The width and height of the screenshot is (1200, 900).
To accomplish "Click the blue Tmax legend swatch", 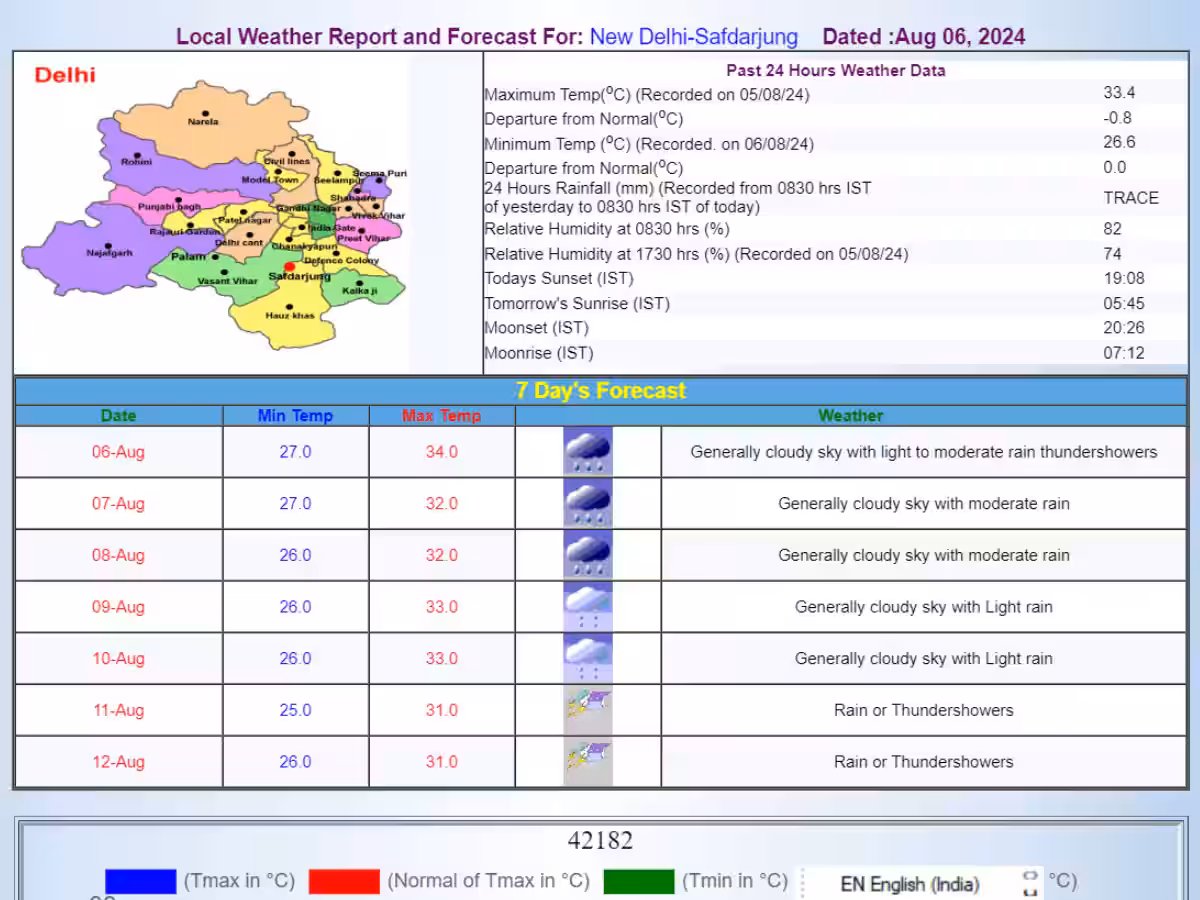I will (x=140, y=881).
